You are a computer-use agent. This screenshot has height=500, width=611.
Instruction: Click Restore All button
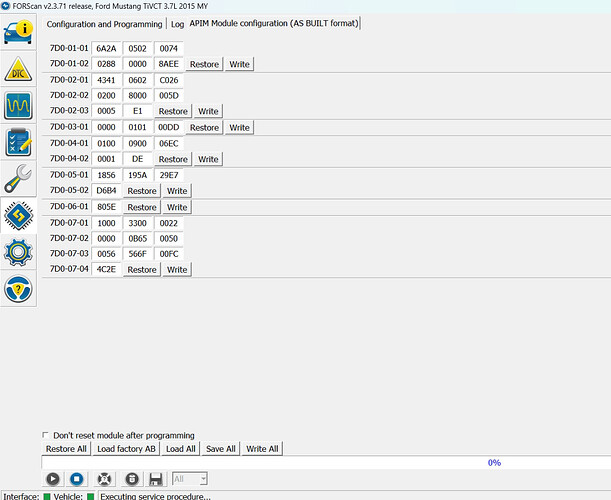[66, 449]
